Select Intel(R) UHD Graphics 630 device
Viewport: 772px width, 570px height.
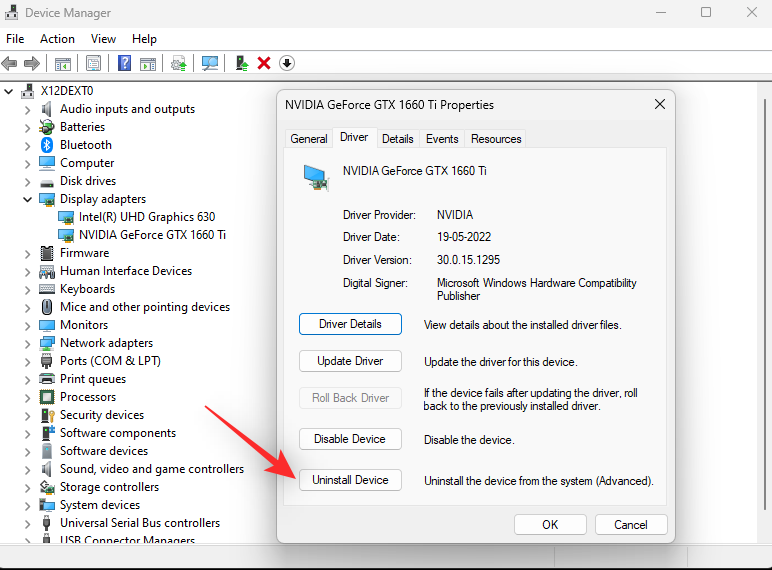(x=147, y=217)
